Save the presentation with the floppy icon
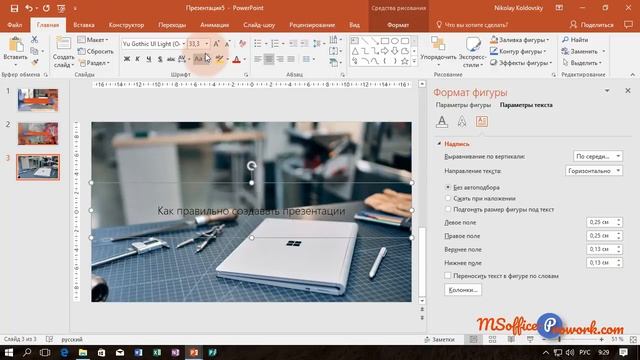This screenshot has width=640, height=360. pyautogui.click(x=14, y=8)
